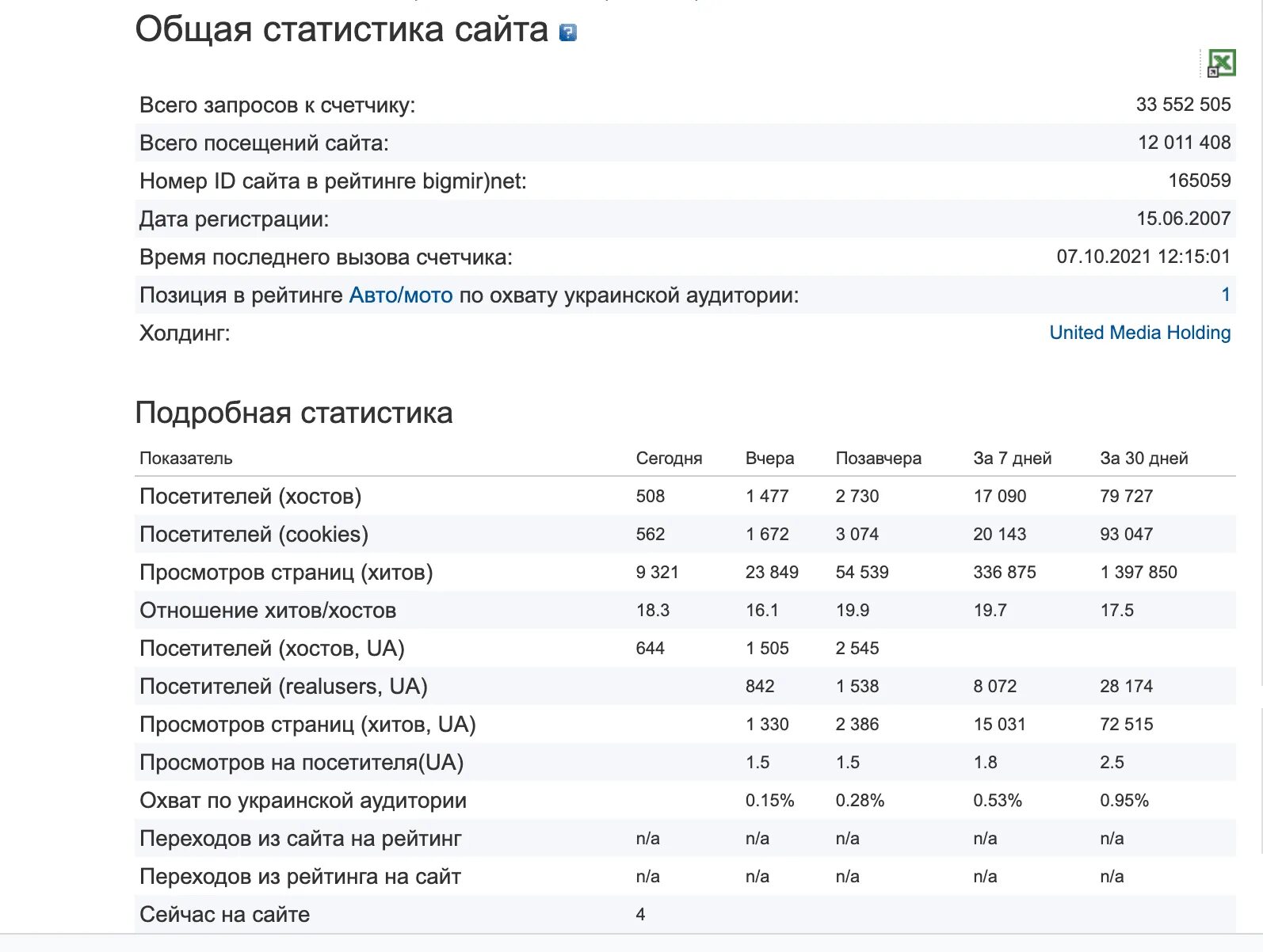Select 30-day views per visitor 2.5
1263x952 pixels.
point(1112,762)
